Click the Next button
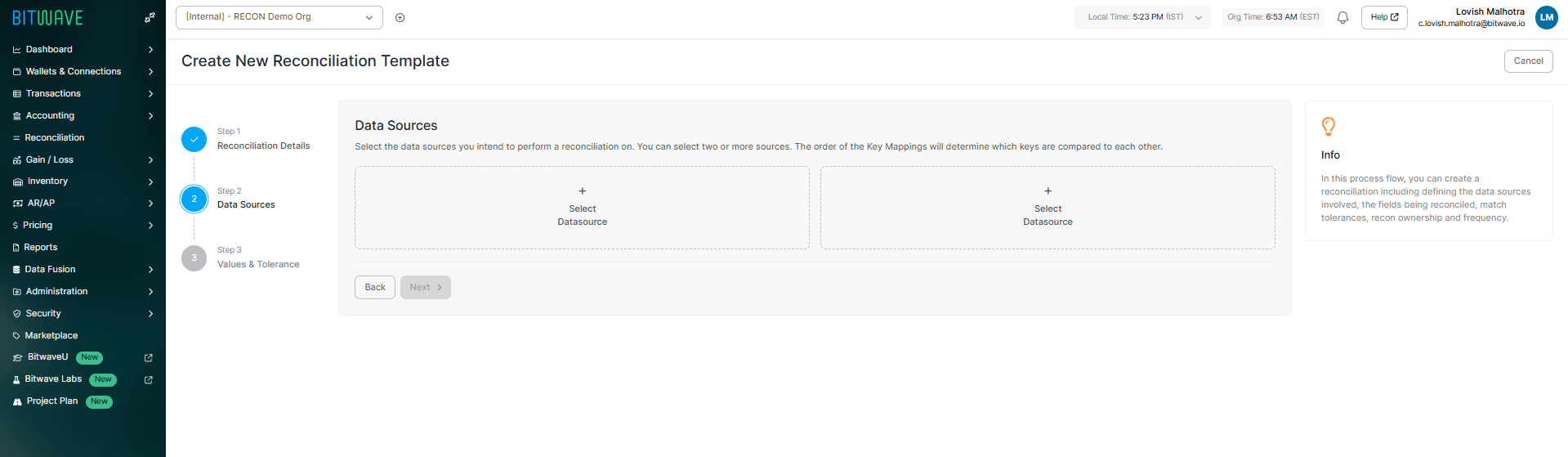 (426, 288)
